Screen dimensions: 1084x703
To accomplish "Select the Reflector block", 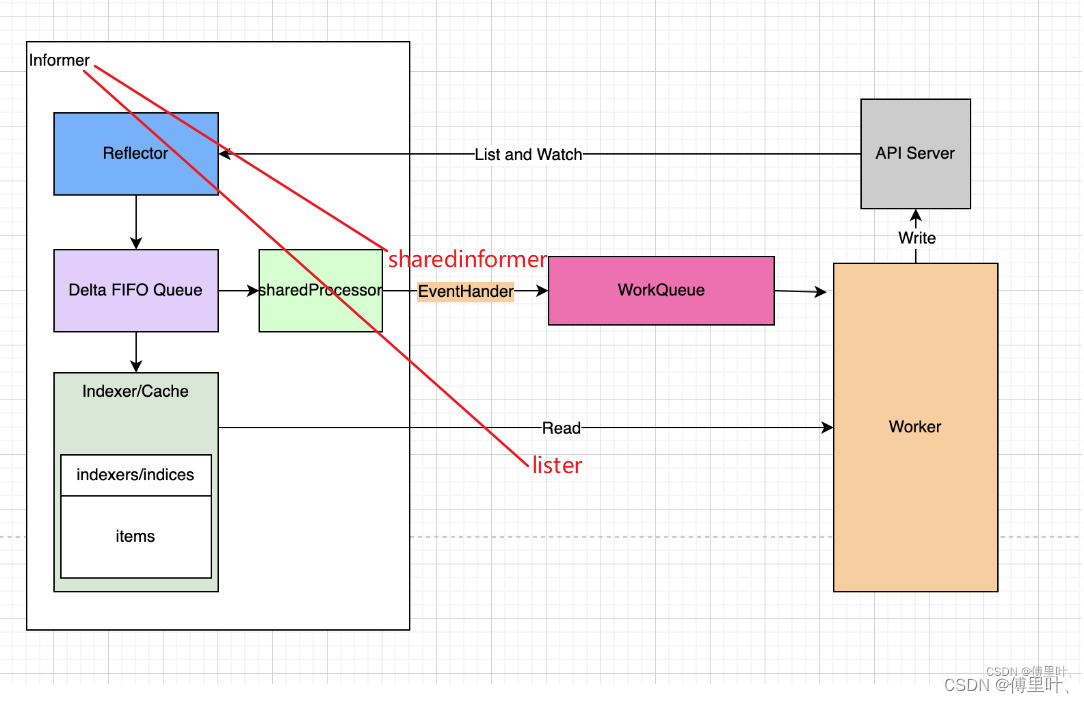I will [135, 153].
